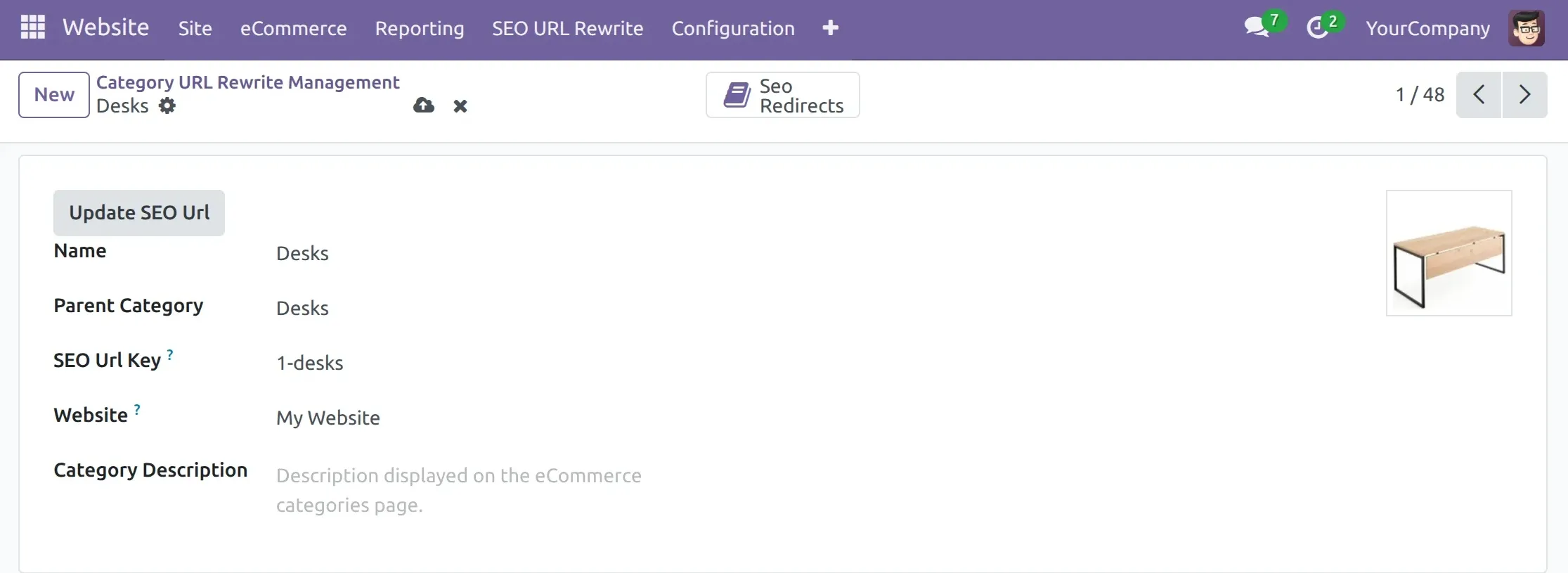Click the record actions gear icon
1568x573 pixels.
coord(167,106)
